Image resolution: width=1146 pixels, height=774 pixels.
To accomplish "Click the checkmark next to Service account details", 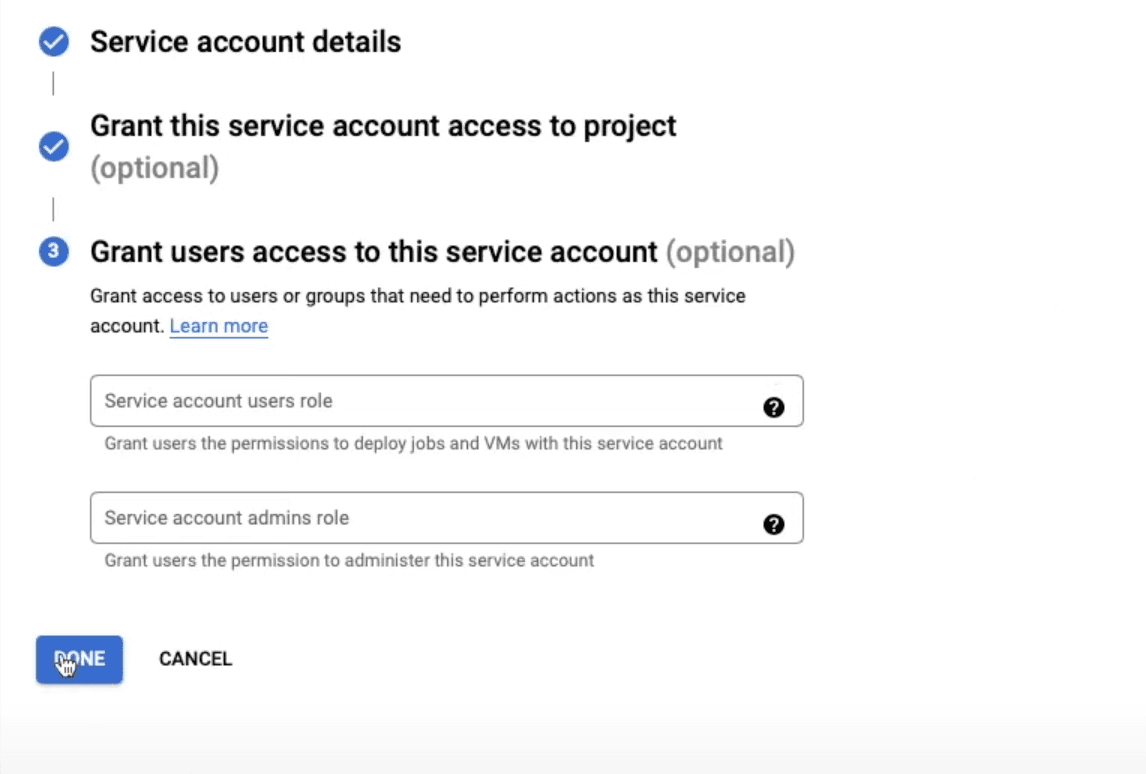I will [x=52, y=42].
